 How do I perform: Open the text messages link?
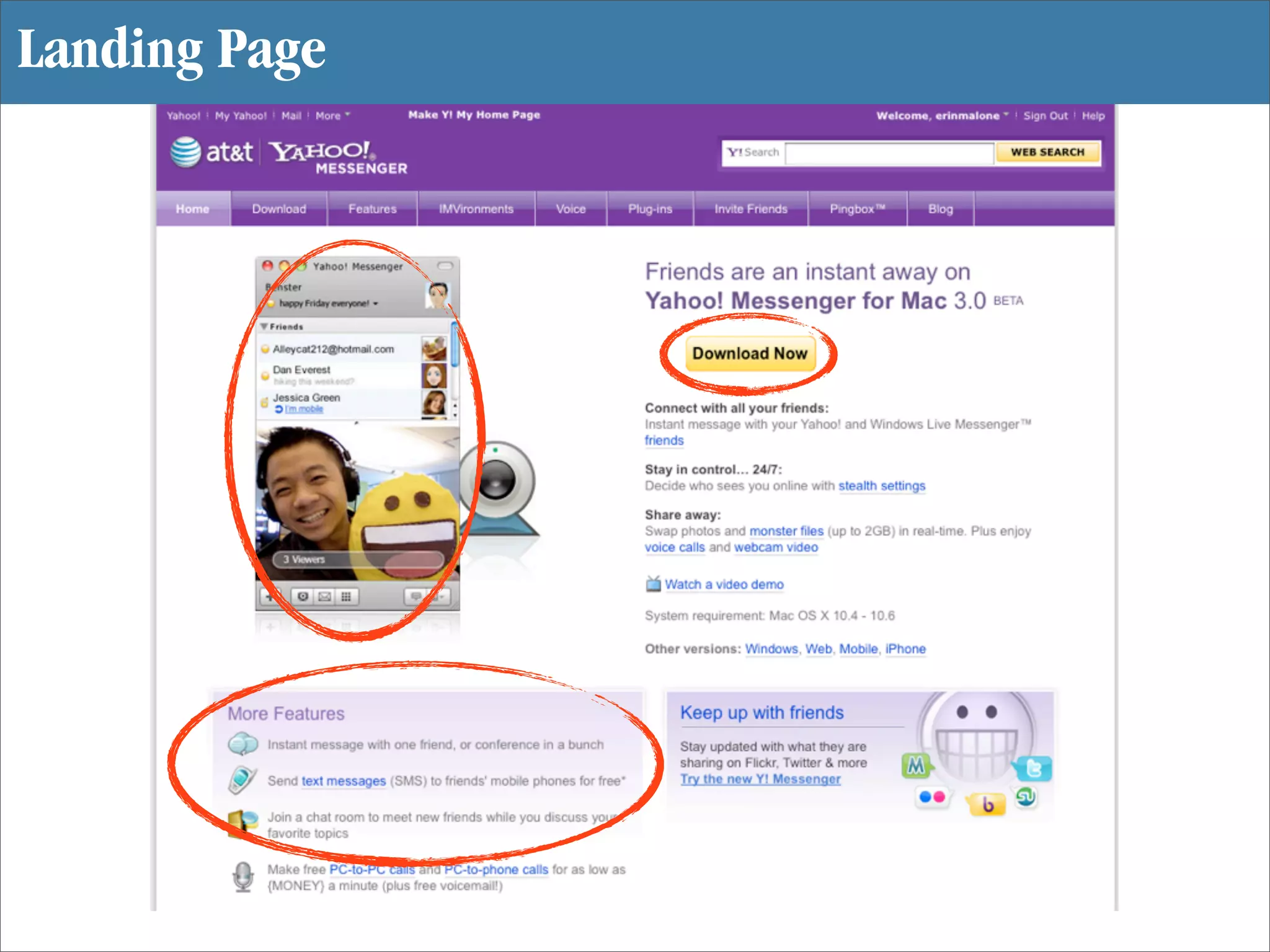coord(344,781)
